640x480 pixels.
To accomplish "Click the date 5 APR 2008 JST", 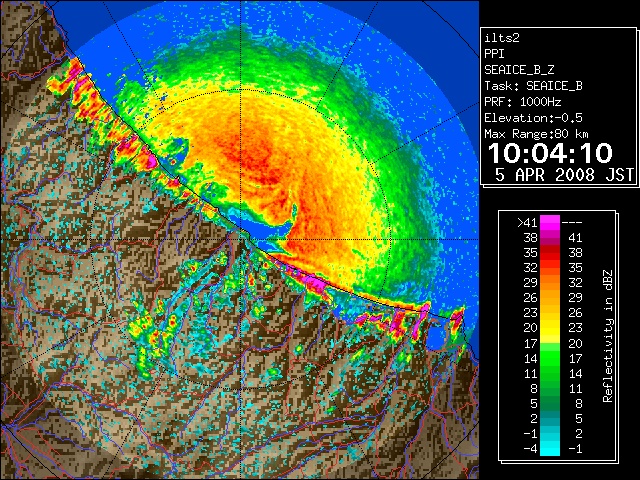I will point(564,175).
